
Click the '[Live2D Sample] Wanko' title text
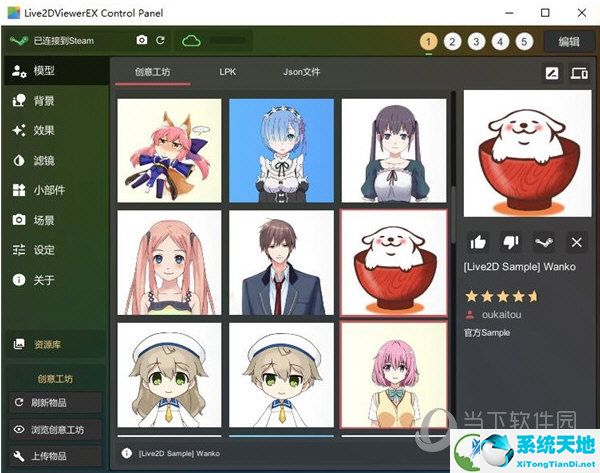tap(520, 267)
